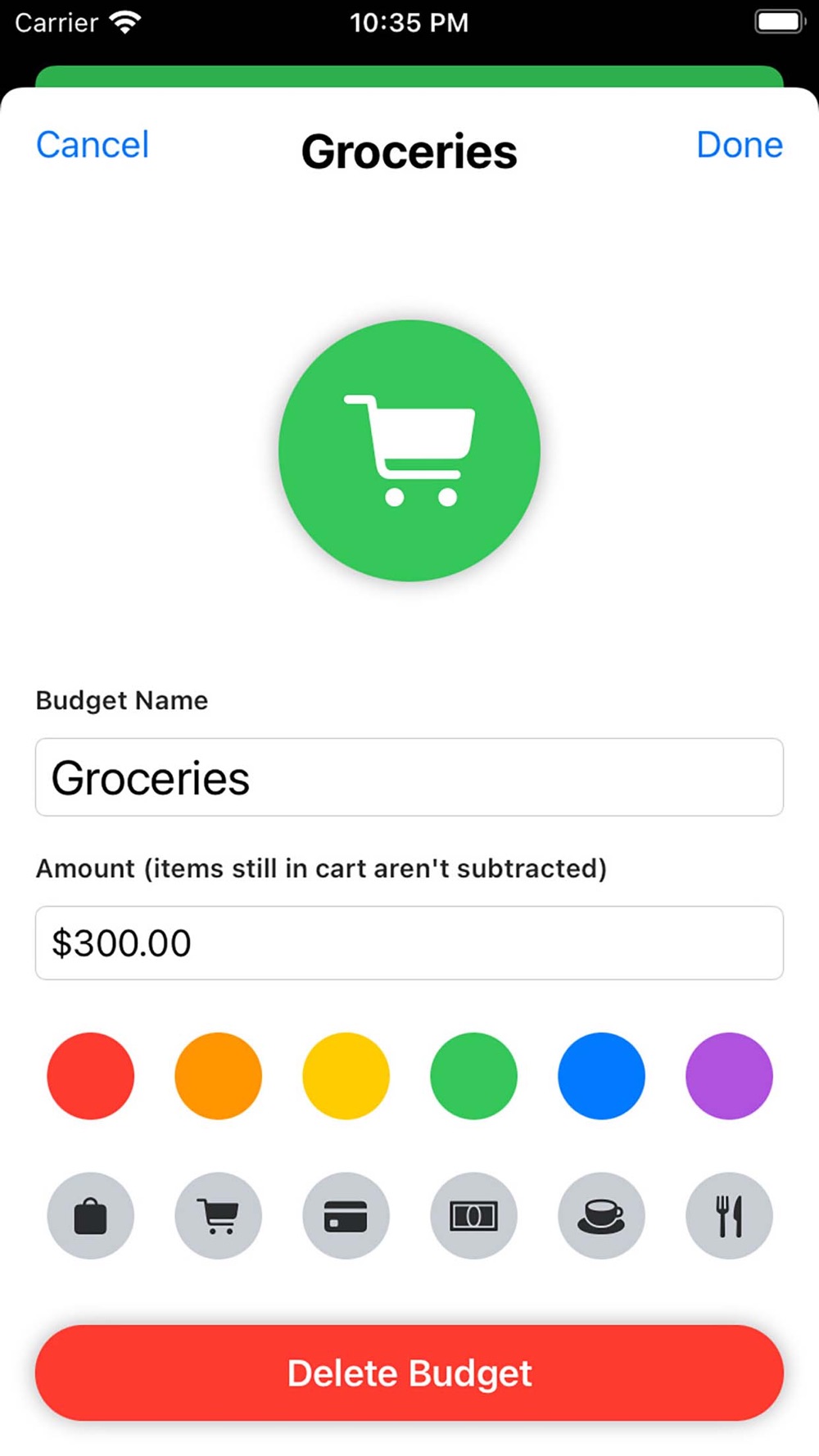
Task: Focus the Budget Name text field
Action: click(409, 777)
